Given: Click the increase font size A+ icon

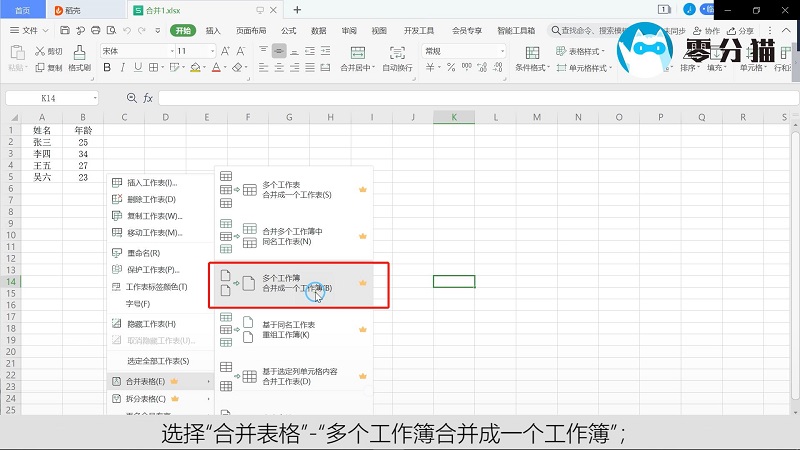Looking at the screenshot, I should 225,51.
